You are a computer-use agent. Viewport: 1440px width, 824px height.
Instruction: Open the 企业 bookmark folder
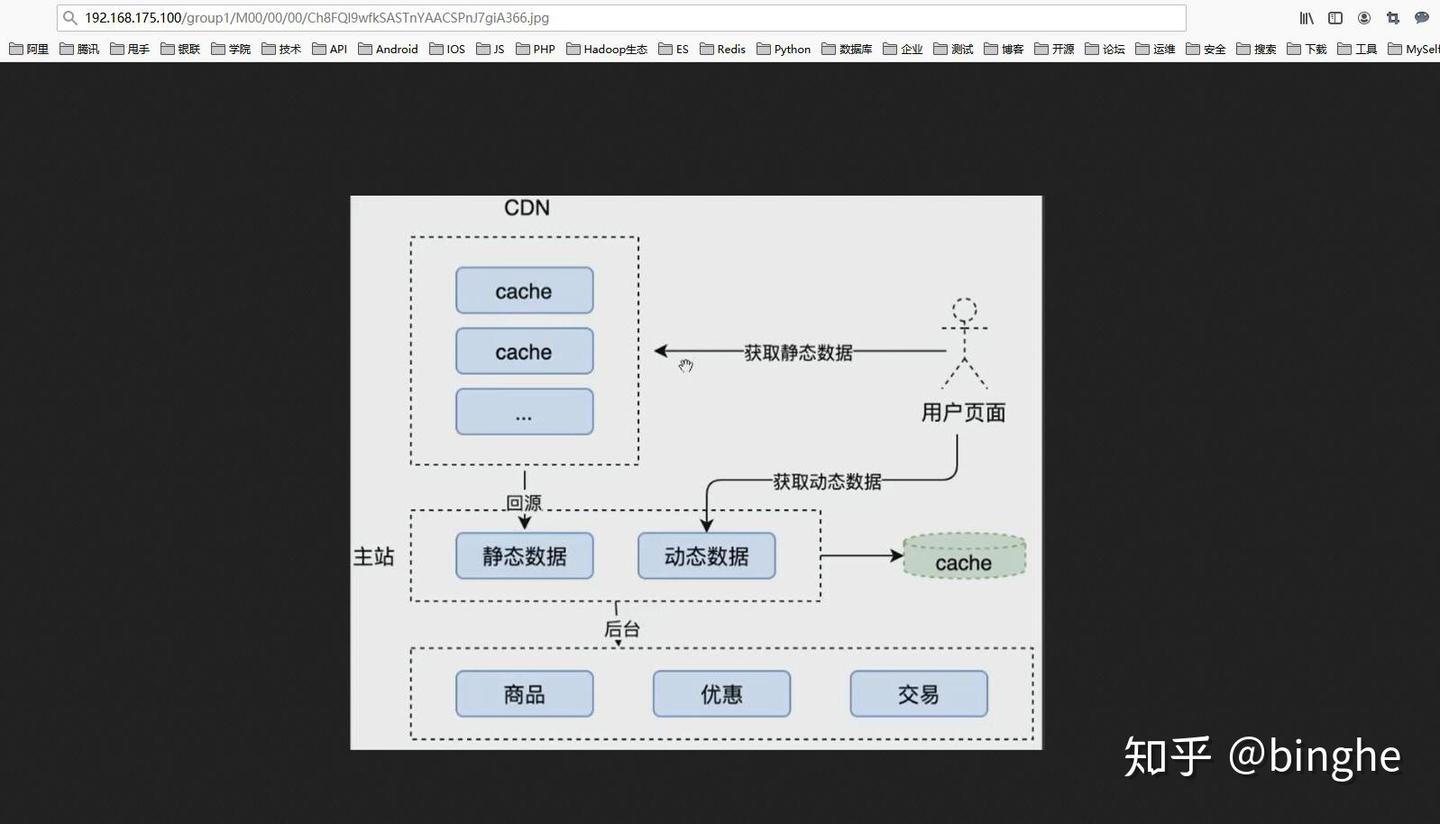903,49
